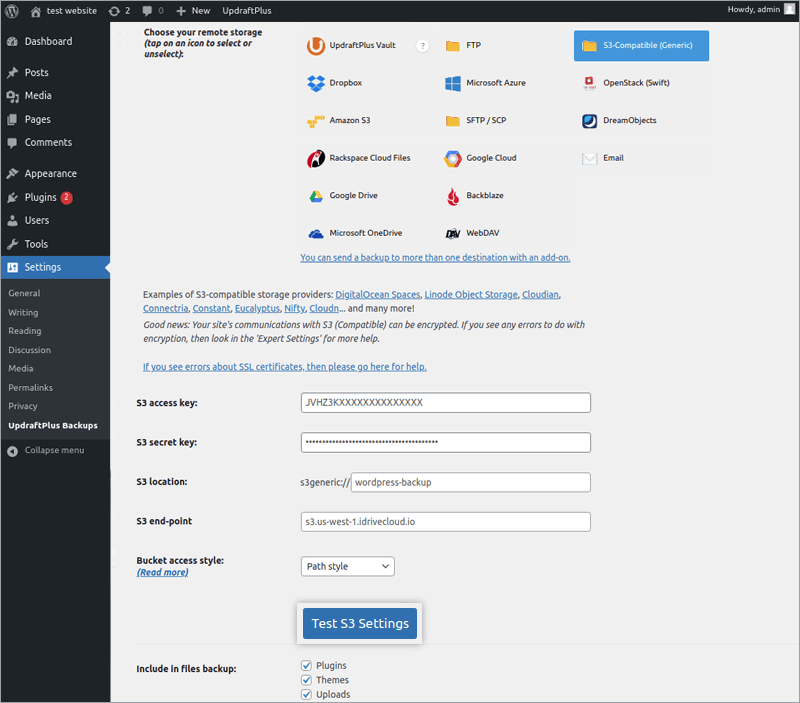
Task: Unselect the S3-Compatible (Generic) storage option
Action: 641,46
